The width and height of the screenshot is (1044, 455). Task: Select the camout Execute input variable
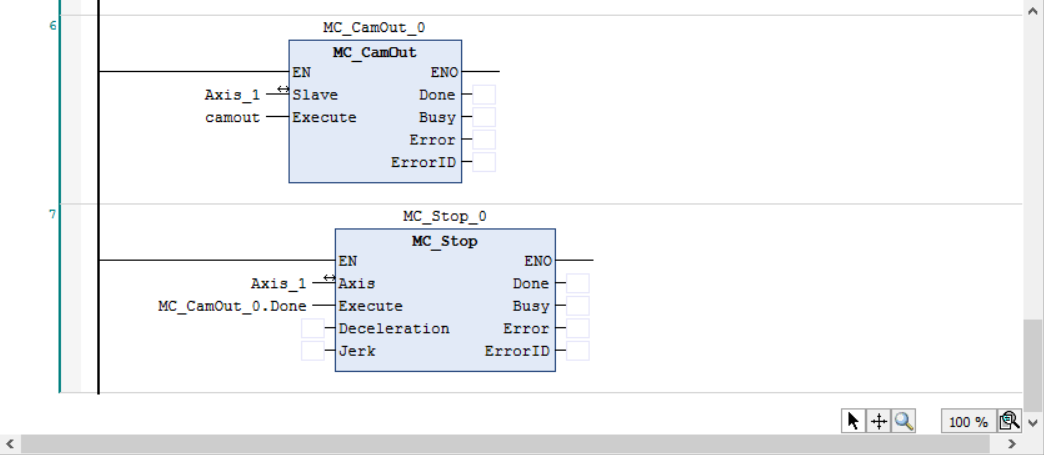pyautogui.click(x=233, y=117)
